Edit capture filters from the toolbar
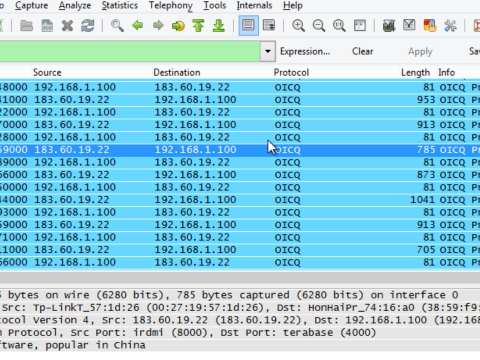This screenshot has width=480, height=360. point(389,26)
